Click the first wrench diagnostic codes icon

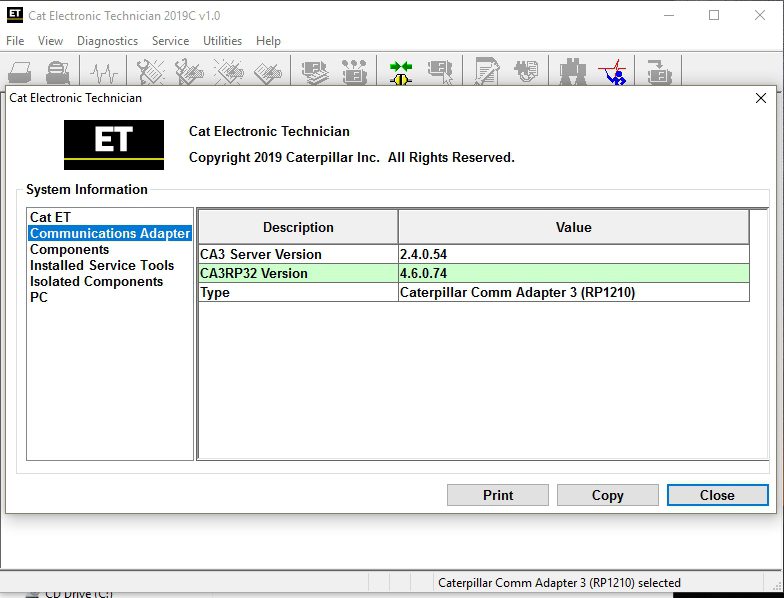(150, 72)
